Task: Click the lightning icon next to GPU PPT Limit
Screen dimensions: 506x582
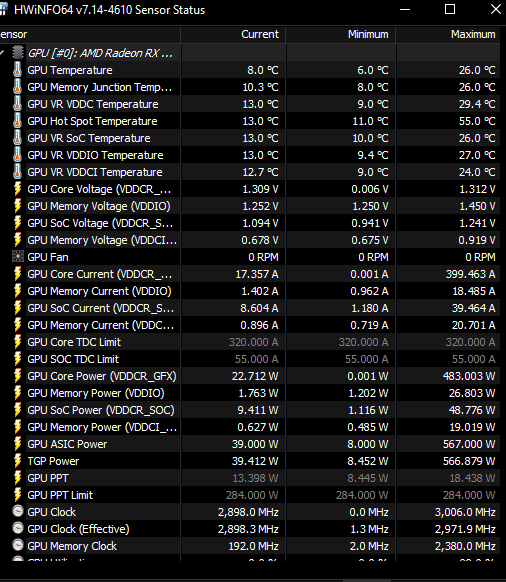Action: click(x=17, y=495)
